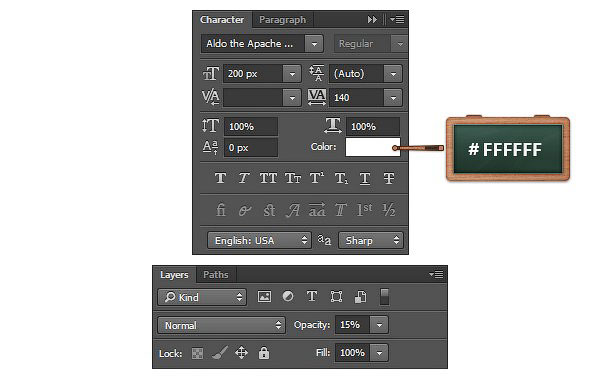
Task: Lock all with padlock icon
Action: click(264, 353)
